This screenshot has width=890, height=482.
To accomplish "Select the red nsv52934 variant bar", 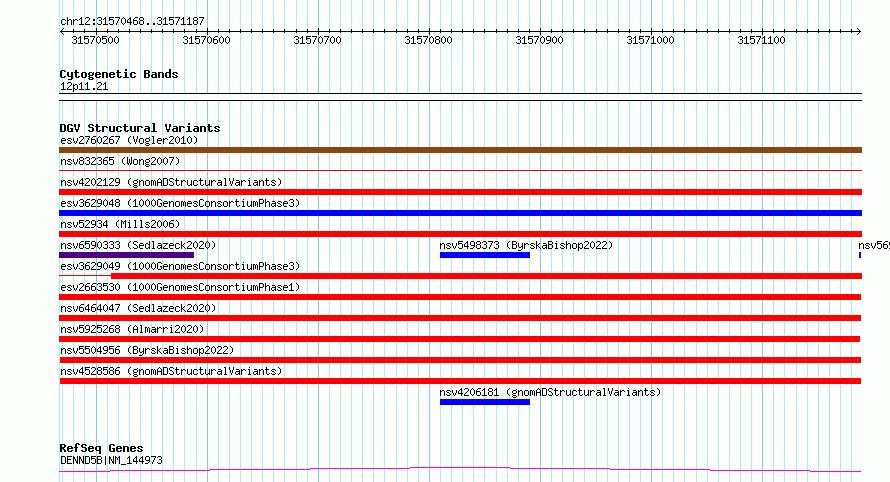I will [x=460, y=234].
